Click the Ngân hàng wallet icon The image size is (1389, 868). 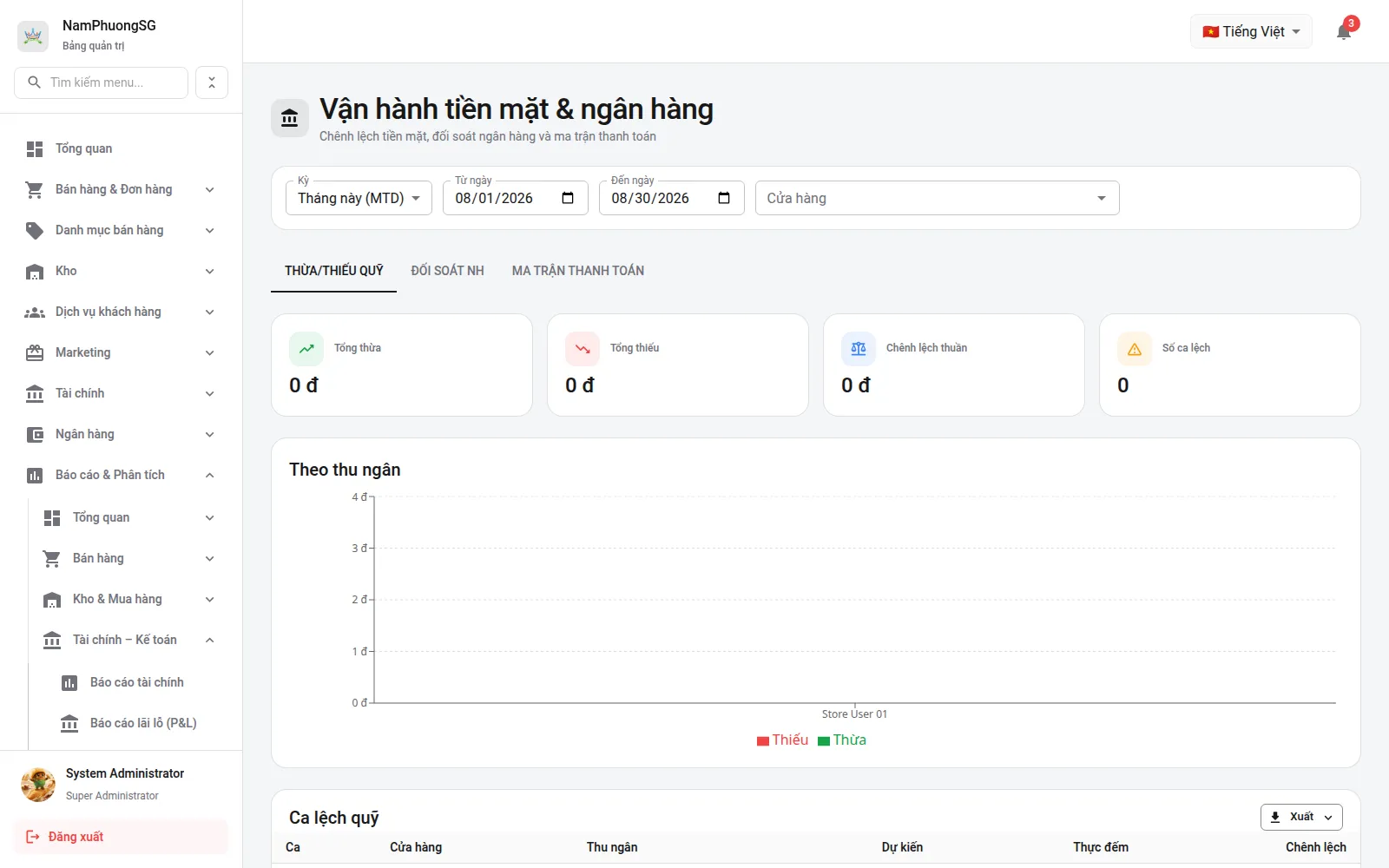click(35, 435)
